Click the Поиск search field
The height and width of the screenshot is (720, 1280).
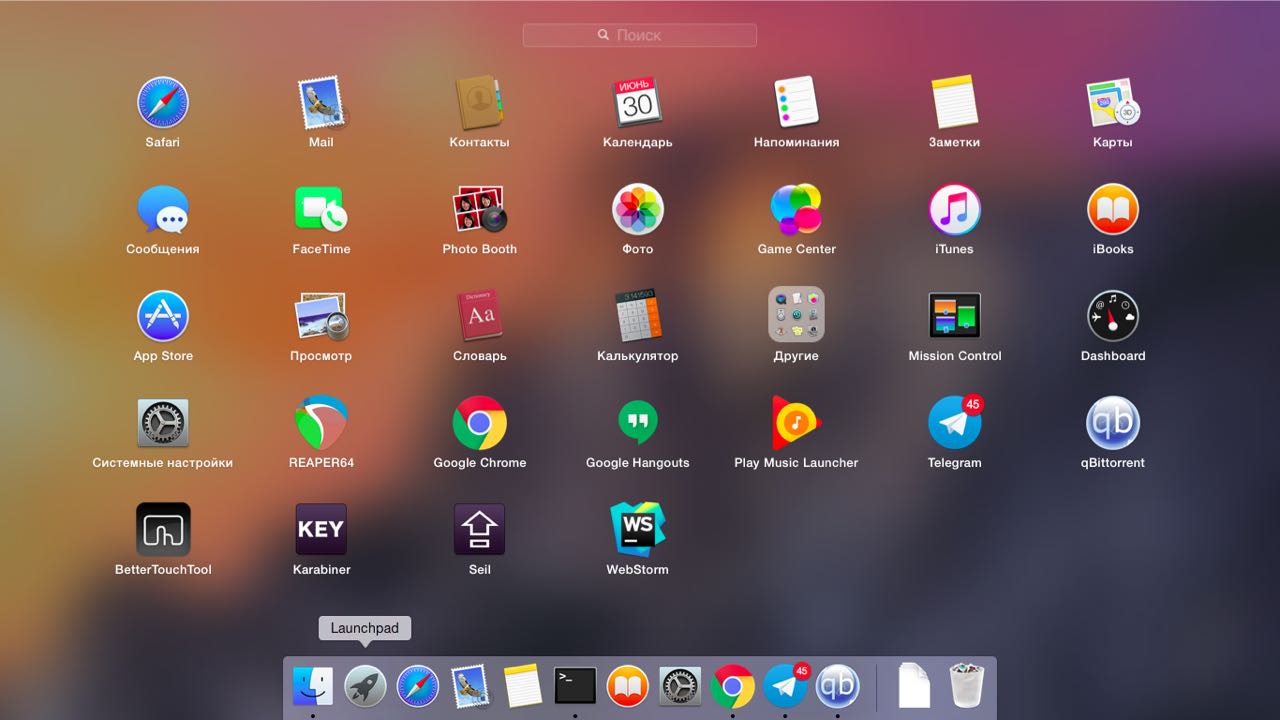640,35
